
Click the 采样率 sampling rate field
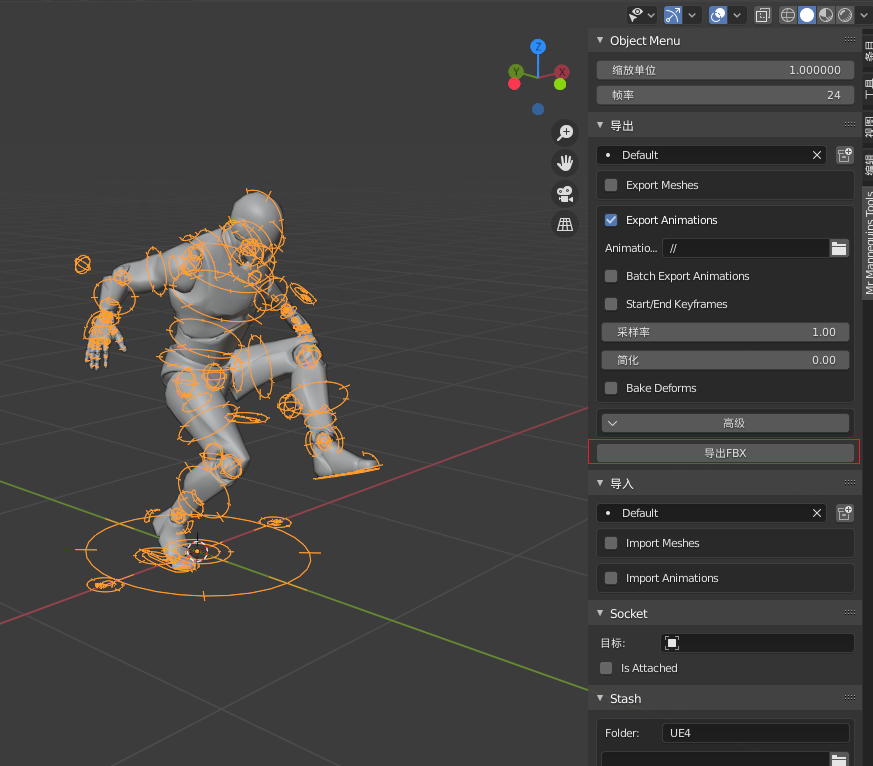click(725, 332)
